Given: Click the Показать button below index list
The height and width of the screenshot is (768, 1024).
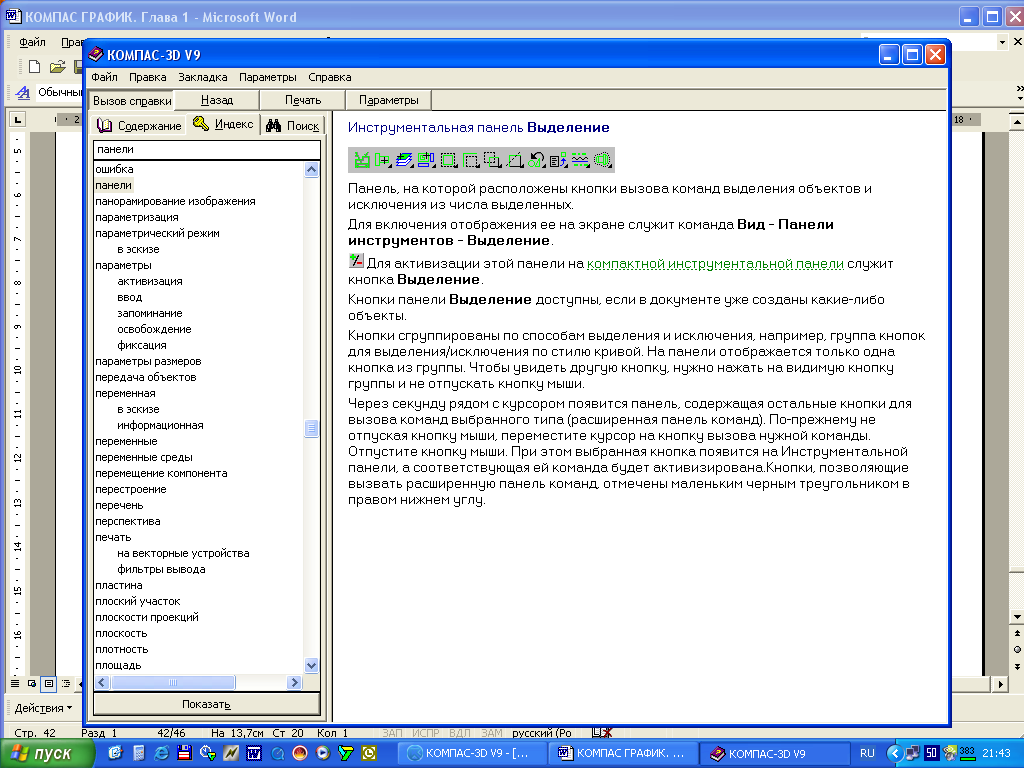Looking at the screenshot, I should 206,704.
